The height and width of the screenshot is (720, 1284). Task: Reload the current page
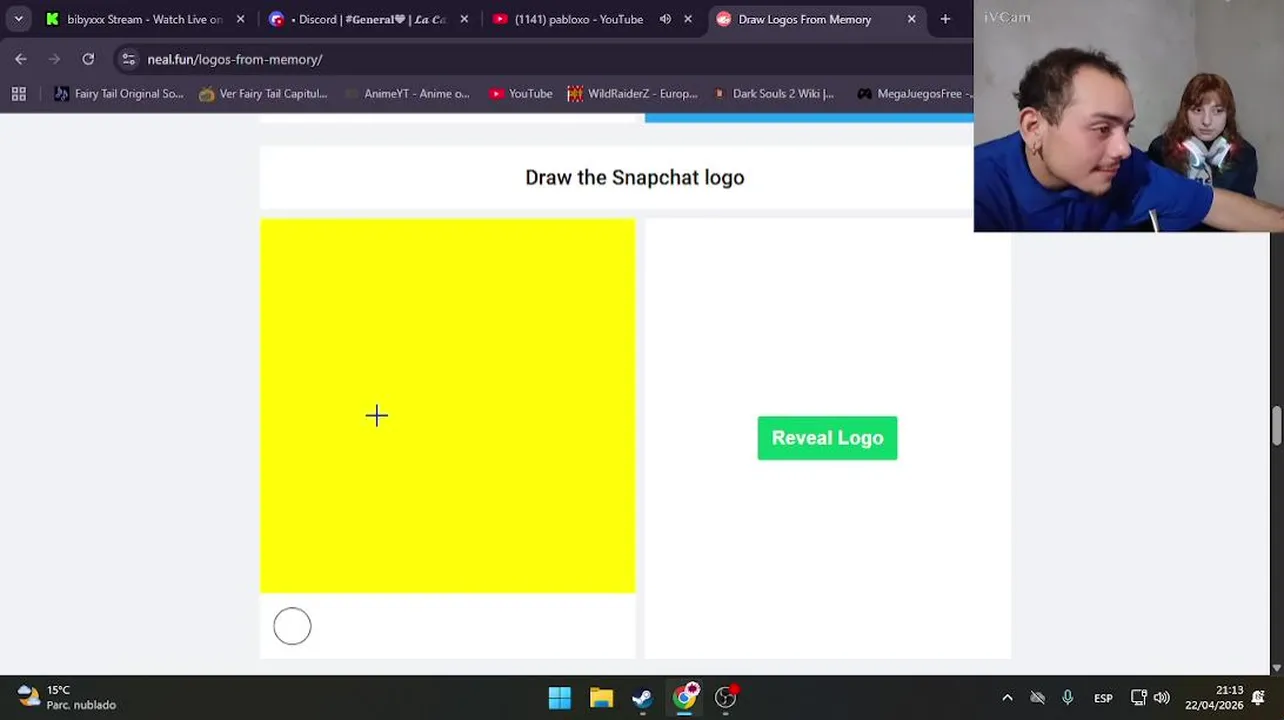(x=88, y=59)
